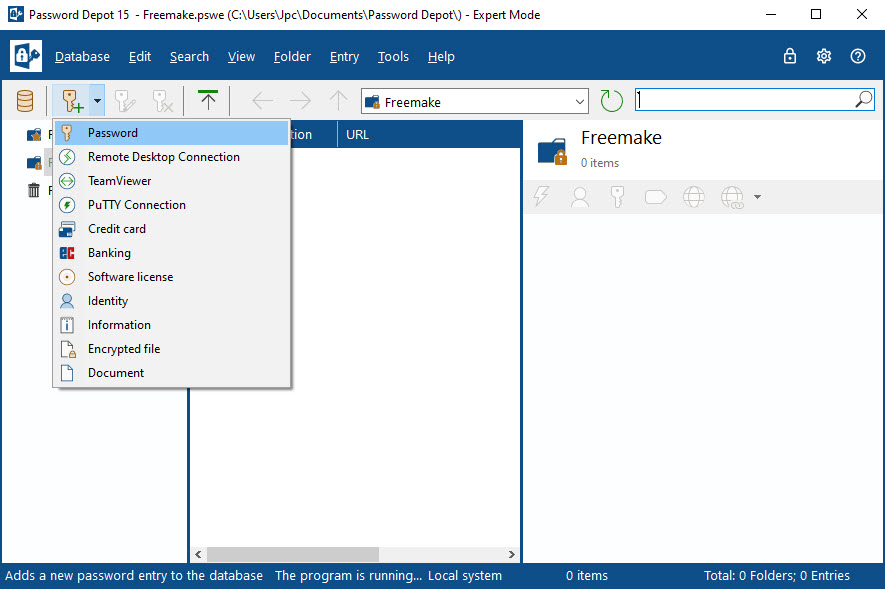The width and height of the screenshot is (885, 589).
Task: Click the copy password key icon in details pane
Action: 617,197
